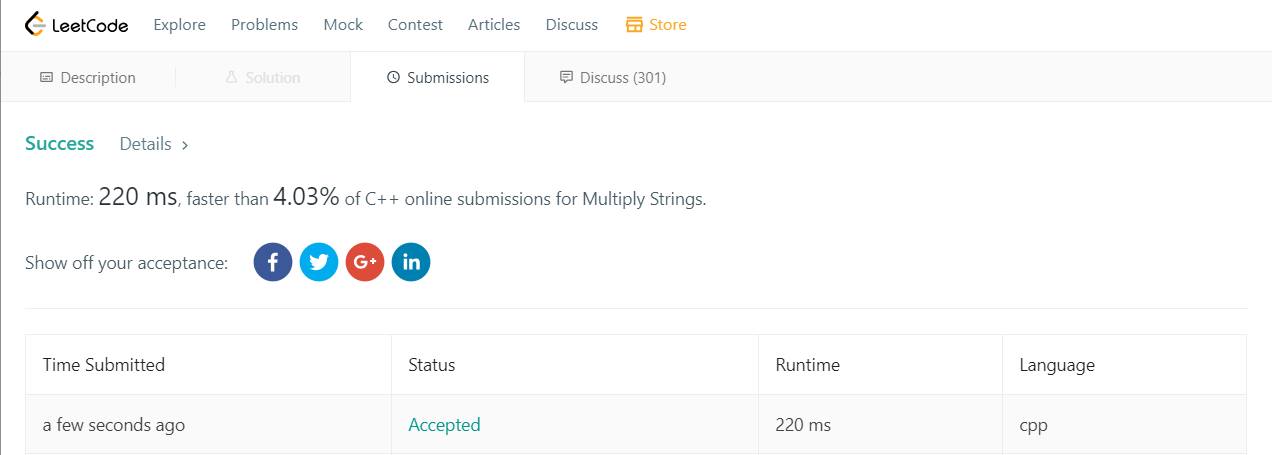The image size is (1272, 455).
Task: Share acceptance on Google Plus
Action: pos(365,263)
